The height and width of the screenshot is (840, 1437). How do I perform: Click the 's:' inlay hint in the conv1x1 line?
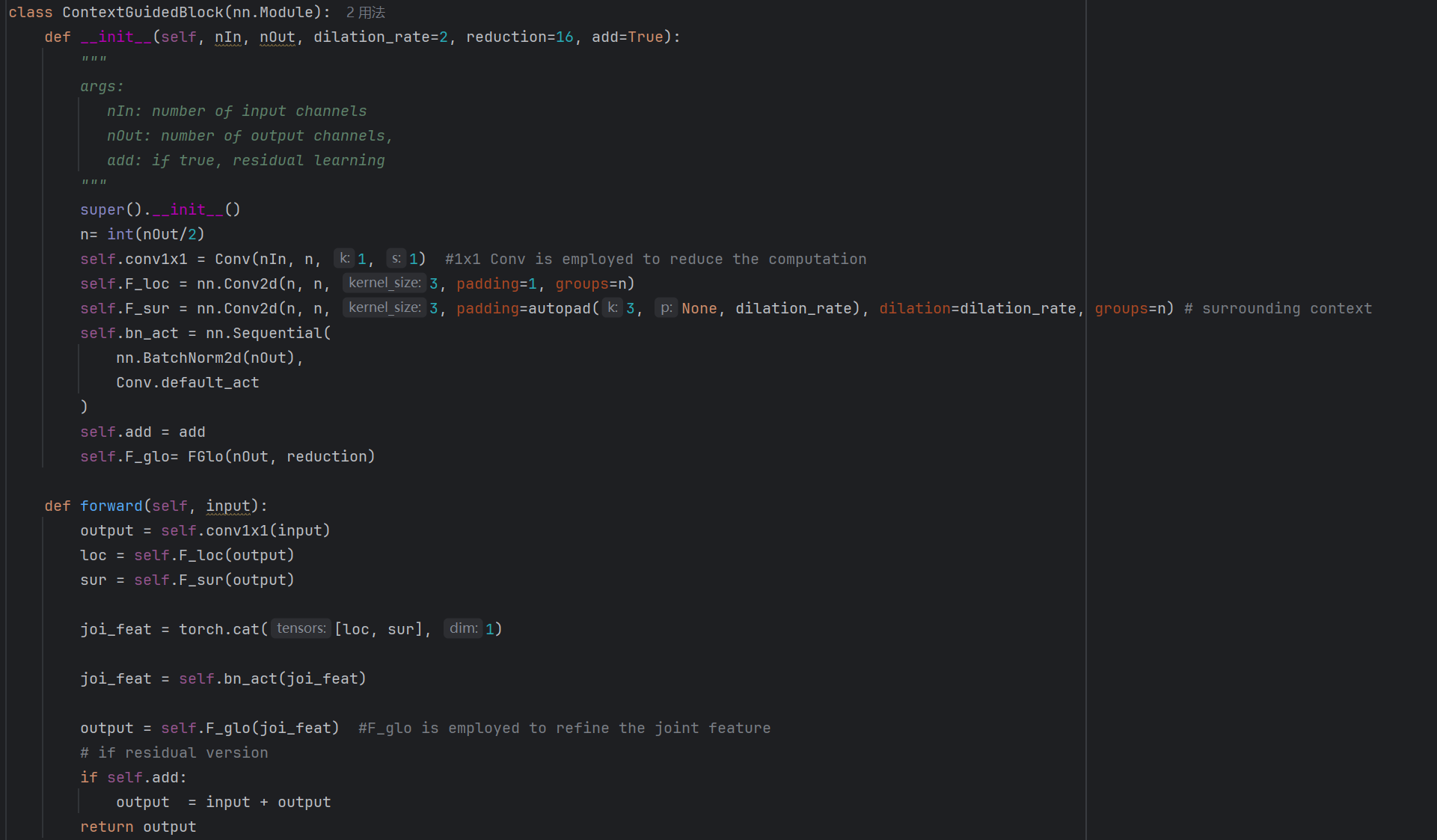(x=396, y=258)
